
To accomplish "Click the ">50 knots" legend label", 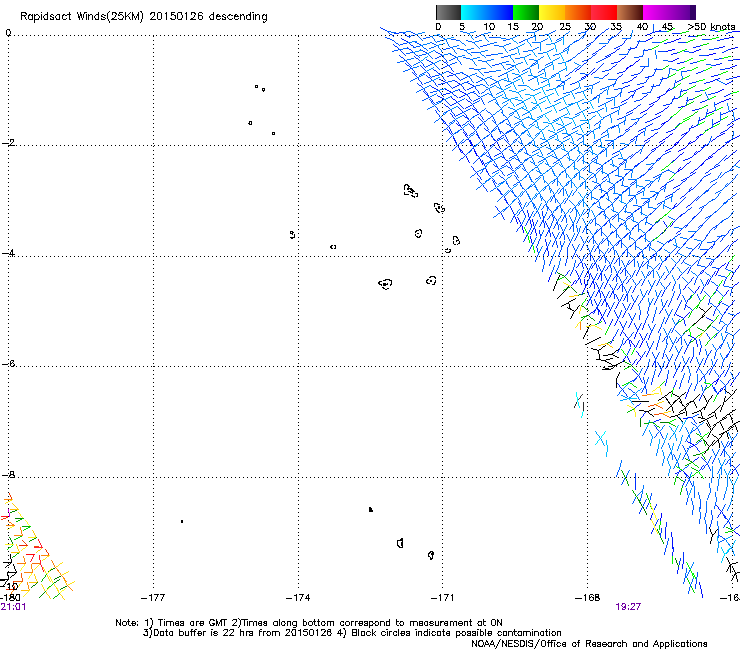I will point(712,27).
